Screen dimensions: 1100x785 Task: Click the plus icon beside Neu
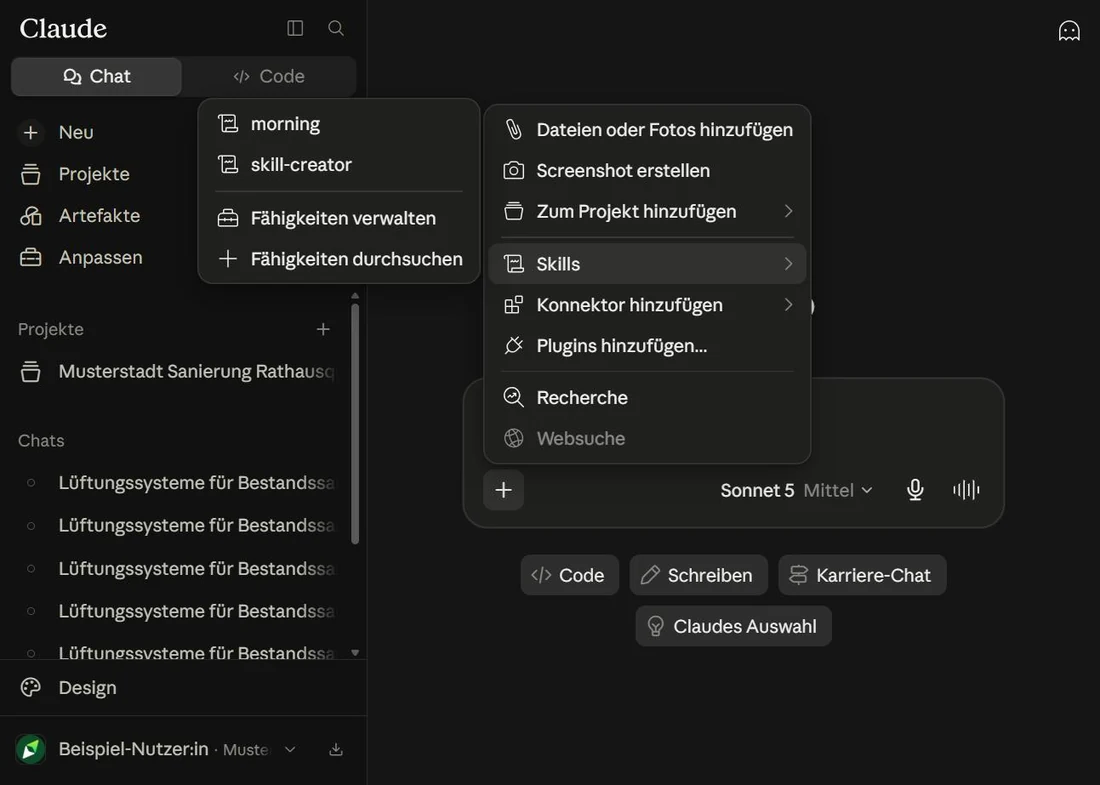click(31, 133)
